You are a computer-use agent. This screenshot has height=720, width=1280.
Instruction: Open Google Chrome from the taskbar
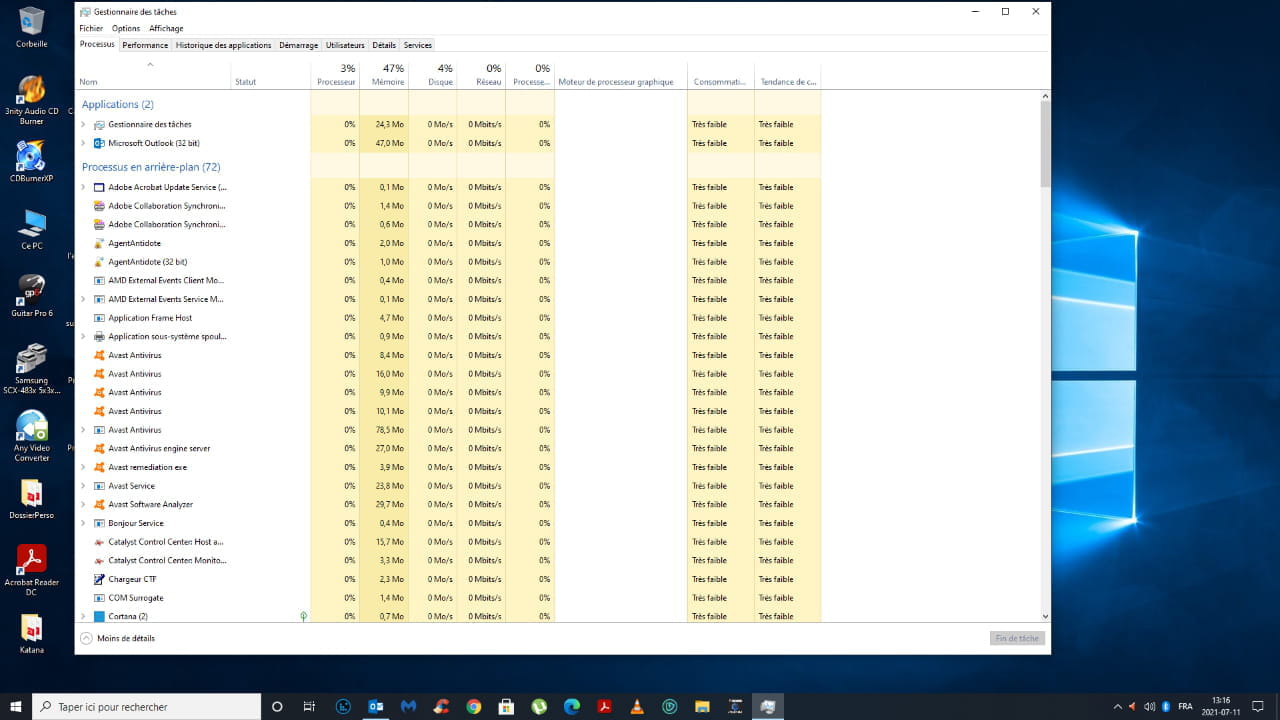pos(474,706)
